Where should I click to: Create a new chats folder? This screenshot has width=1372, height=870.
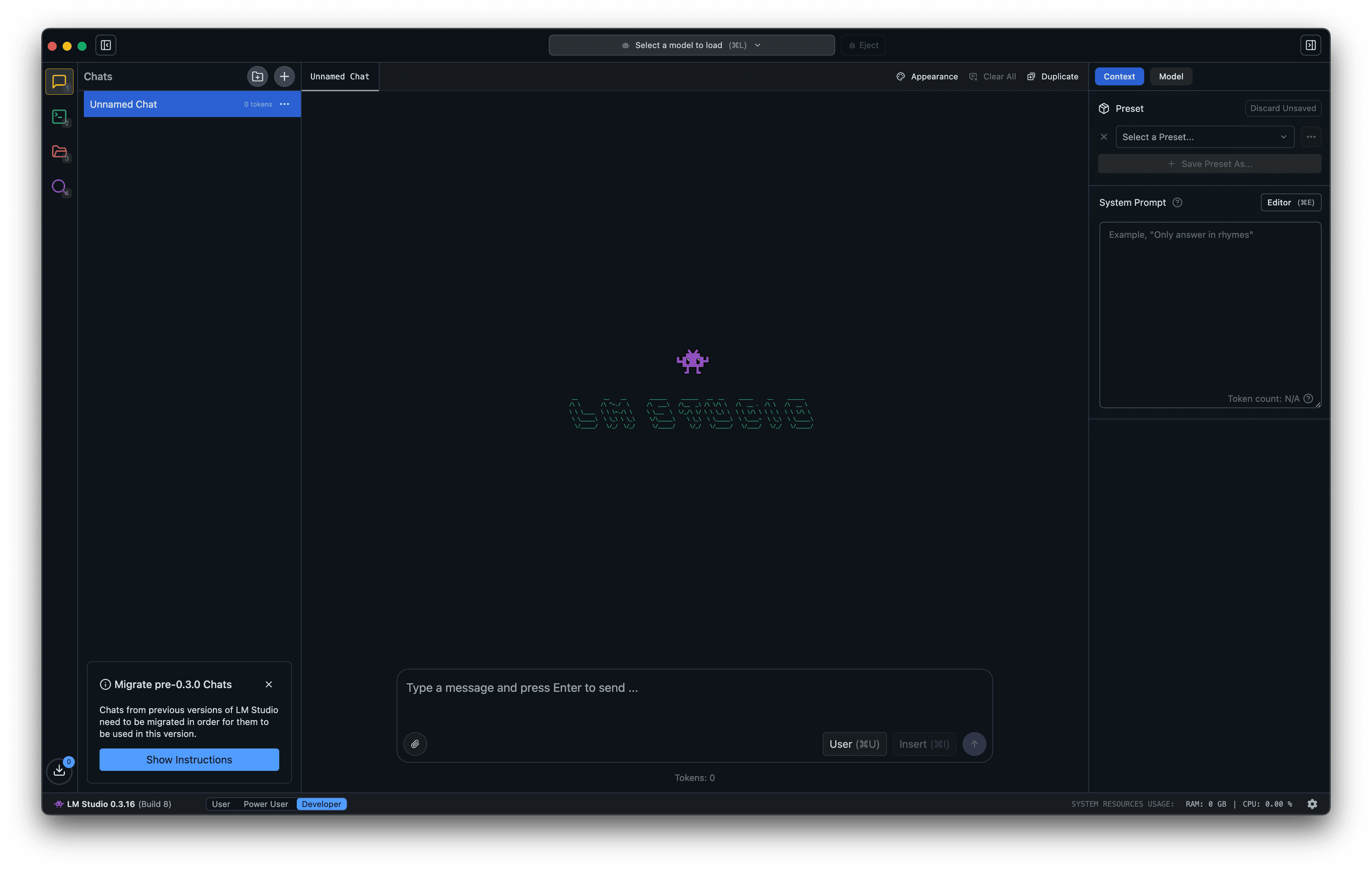pos(257,76)
